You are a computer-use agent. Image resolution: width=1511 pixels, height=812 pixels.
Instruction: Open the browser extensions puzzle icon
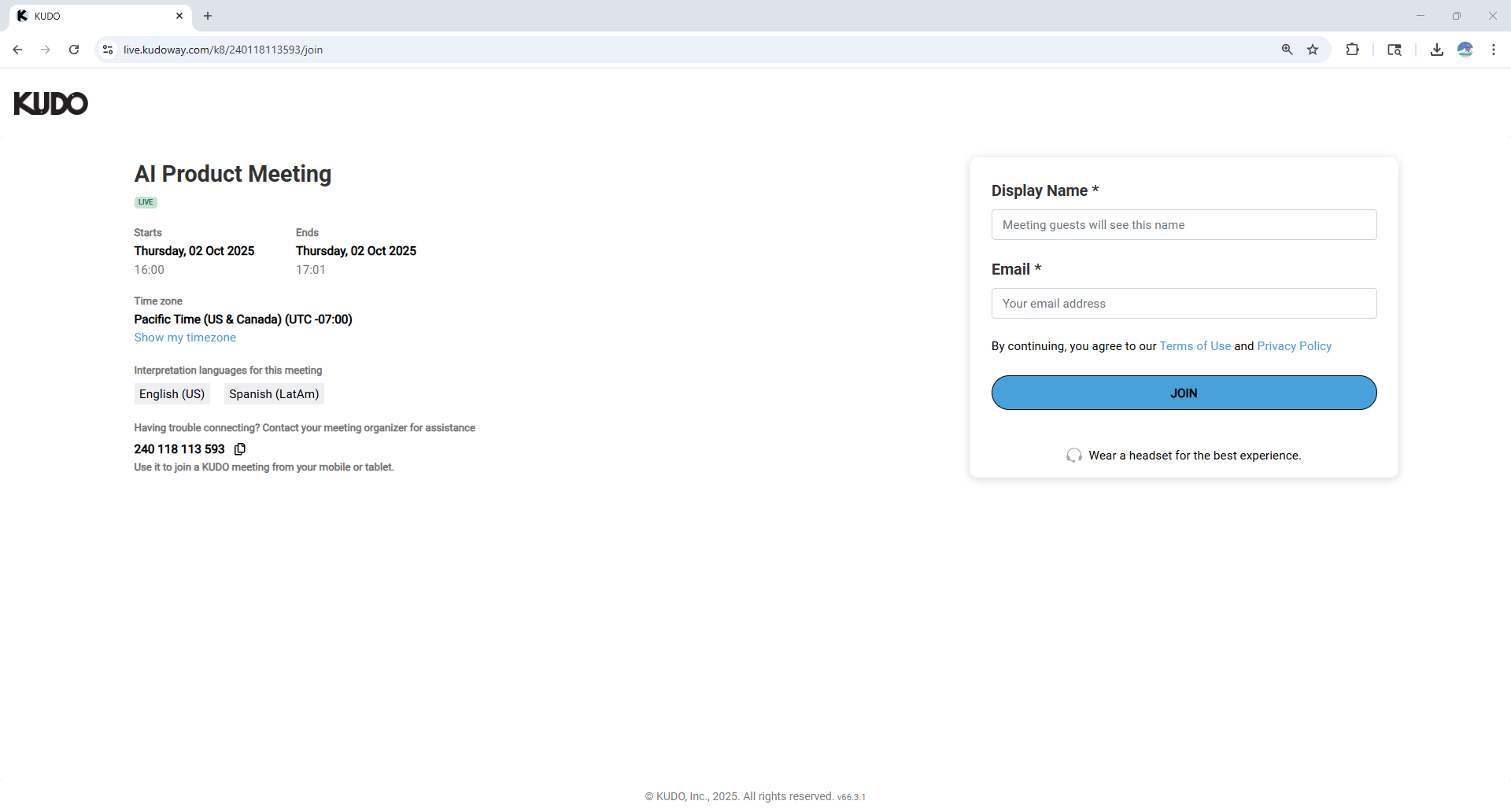point(1353,50)
